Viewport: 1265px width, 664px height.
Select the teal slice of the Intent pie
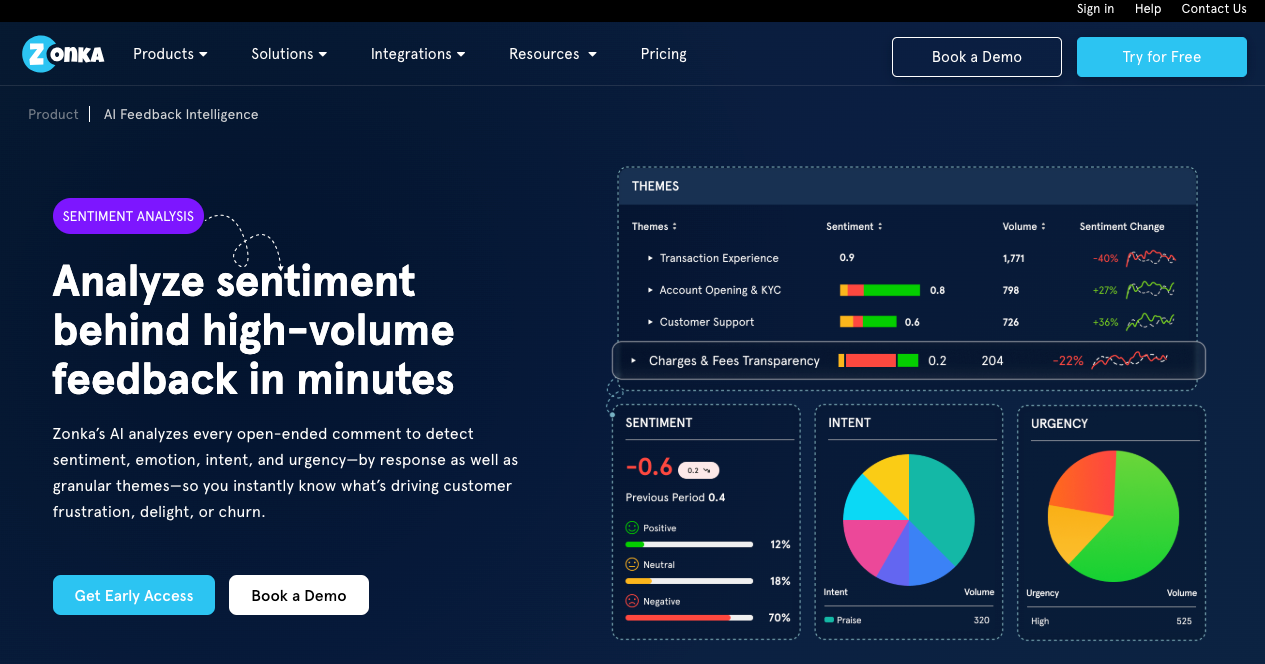pos(944,505)
